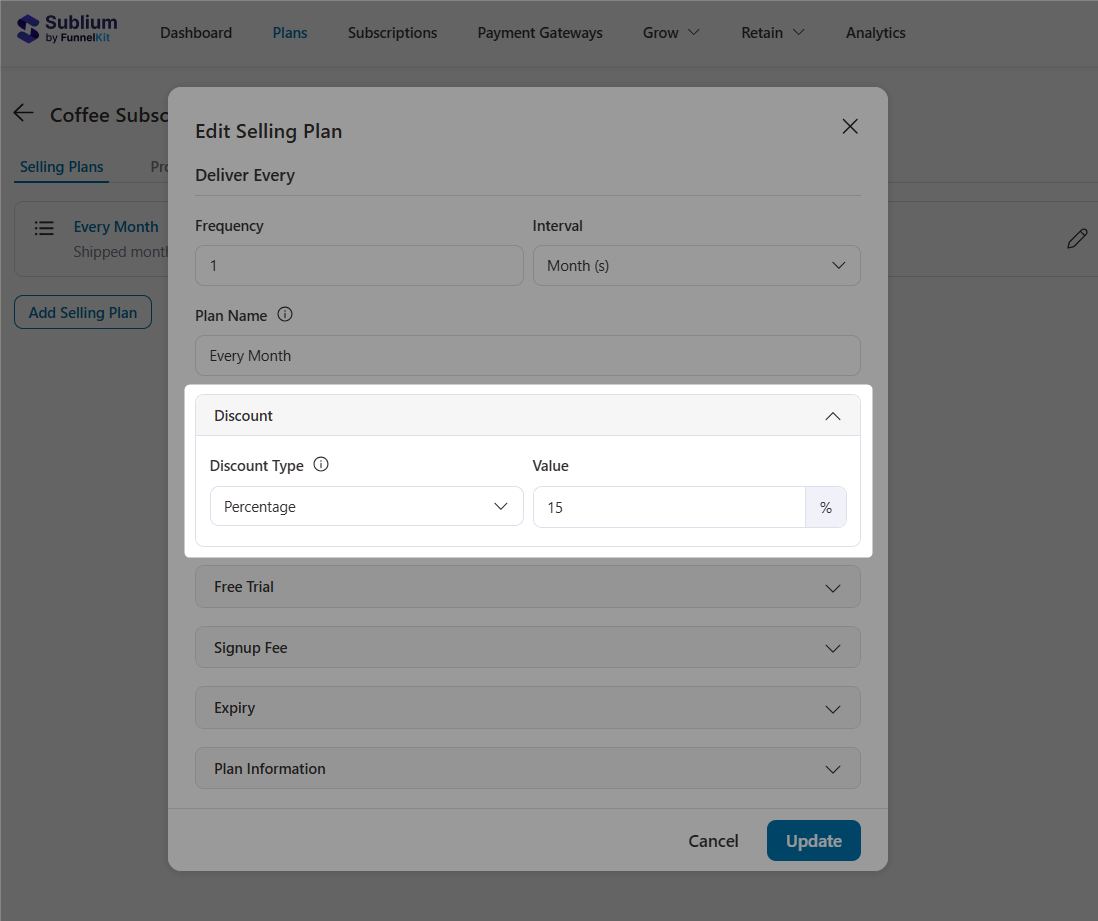Click the info icon beside Discount Type
Viewport: 1098px width, 921px height.
[x=321, y=464]
